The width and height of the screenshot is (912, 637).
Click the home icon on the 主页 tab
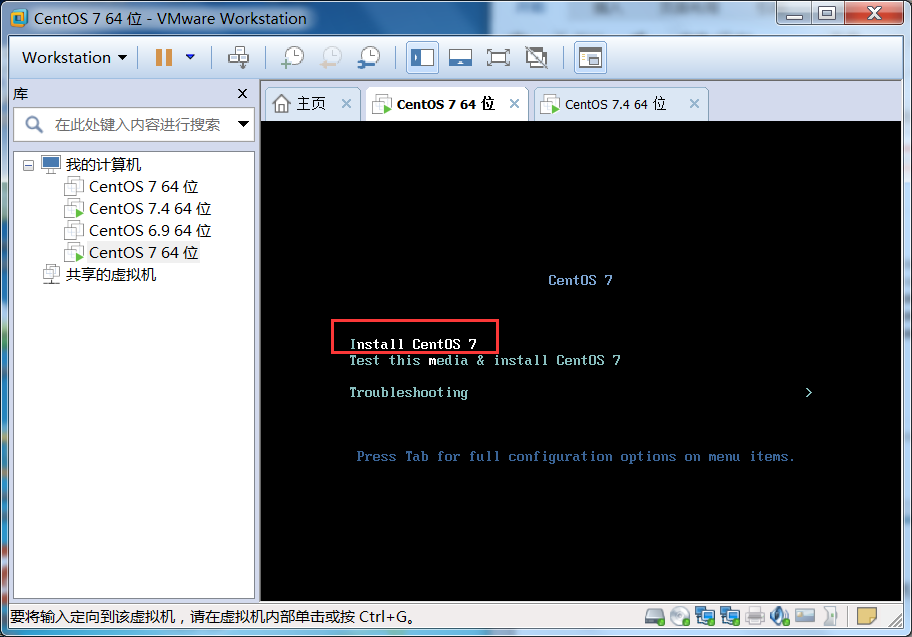pos(282,104)
